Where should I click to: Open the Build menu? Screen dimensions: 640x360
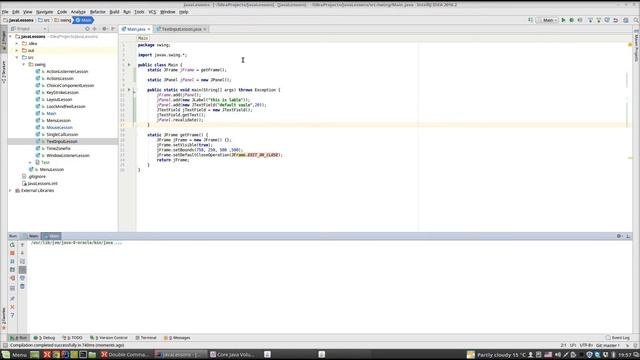(114, 12)
